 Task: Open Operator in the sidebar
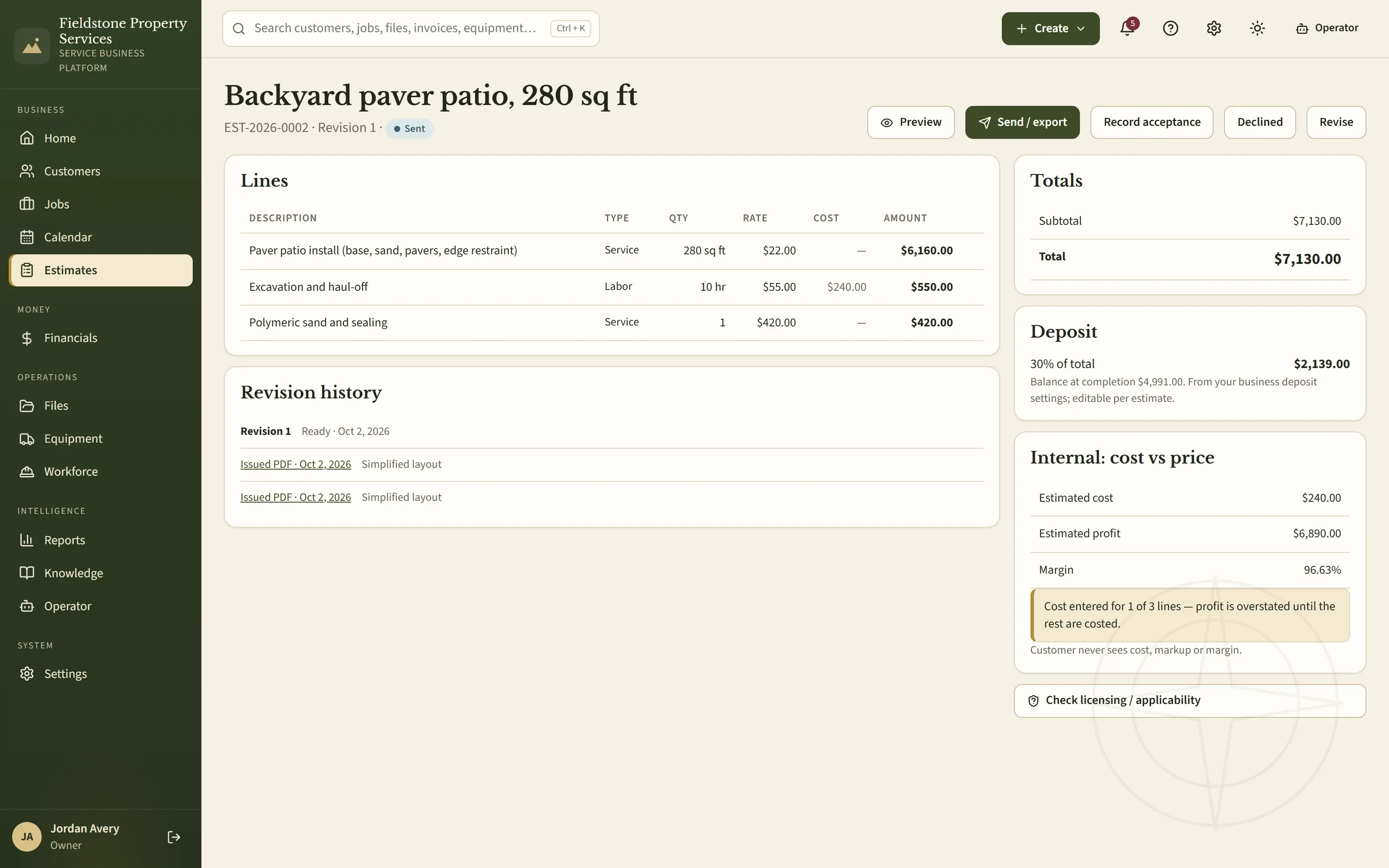100,606
